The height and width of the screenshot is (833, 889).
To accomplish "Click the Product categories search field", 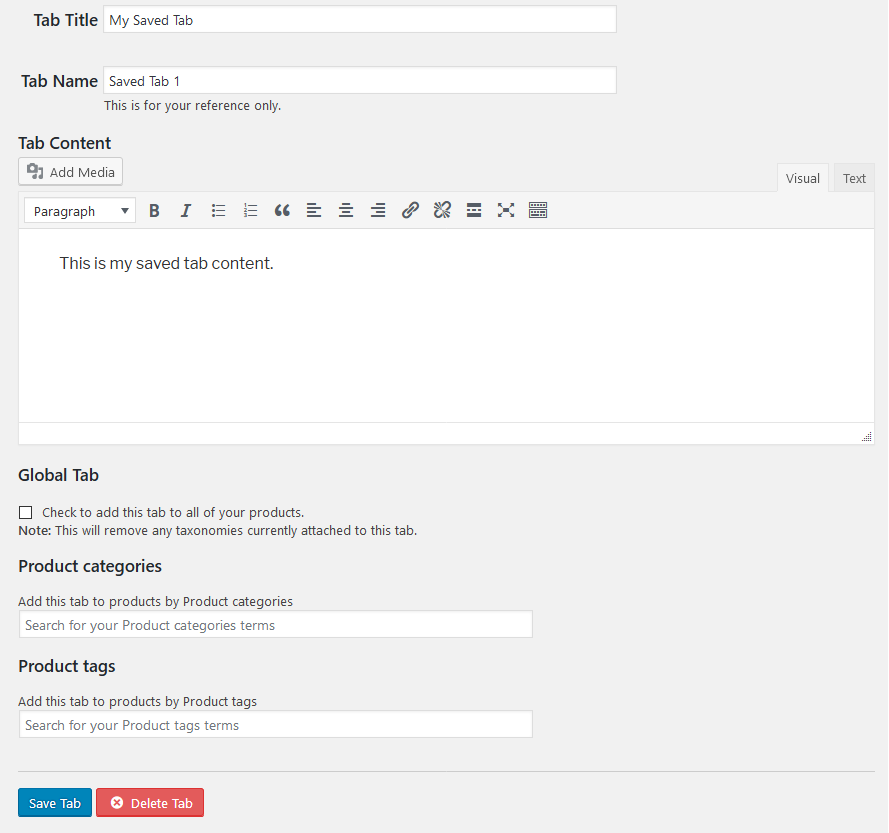I will (x=275, y=625).
